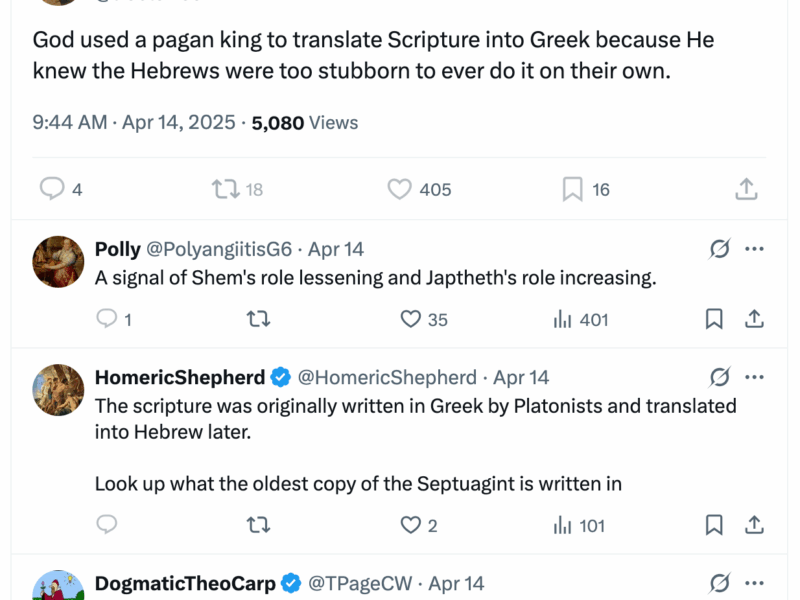This screenshot has width=800, height=600.
Task: Open more options on Polly's reply
Action: pos(755,249)
